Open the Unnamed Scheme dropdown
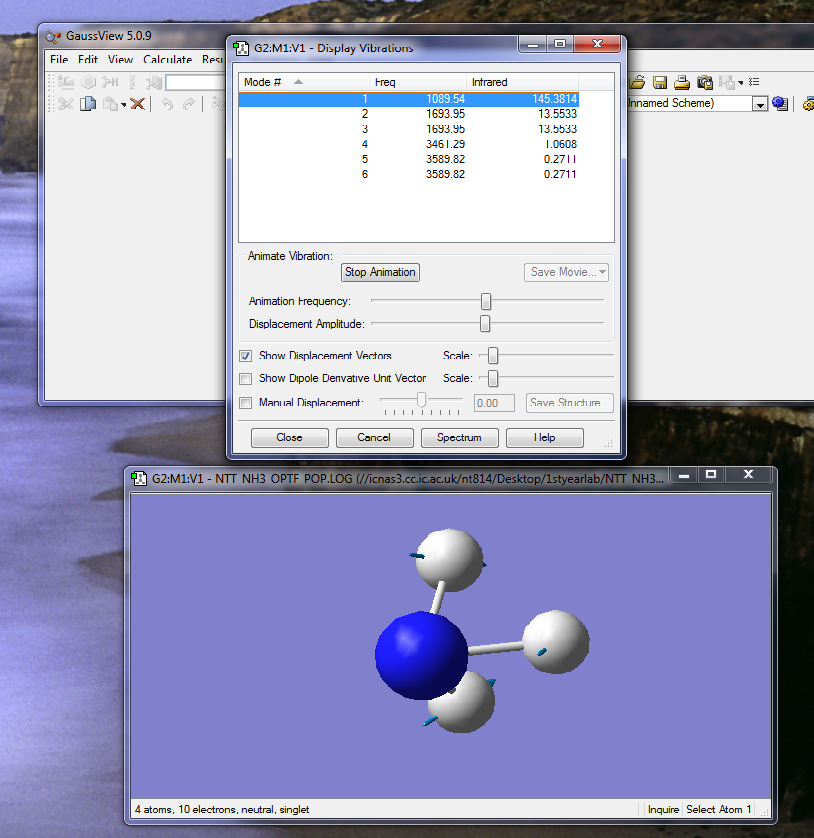This screenshot has height=838, width=814. pos(760,104)
